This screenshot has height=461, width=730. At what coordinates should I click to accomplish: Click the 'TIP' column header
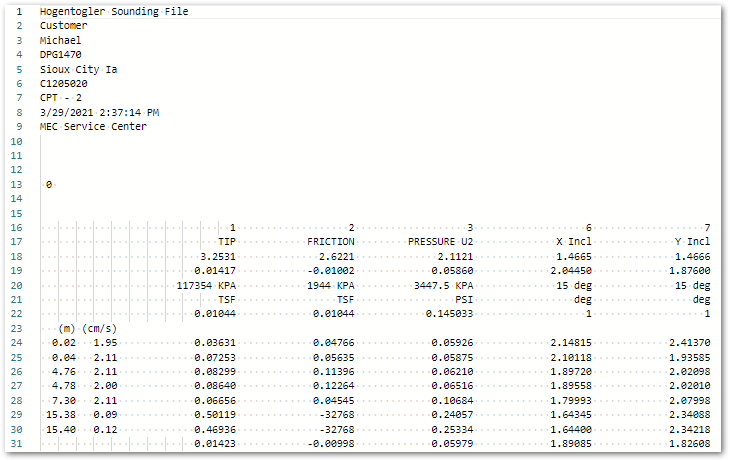click(227, 242)
